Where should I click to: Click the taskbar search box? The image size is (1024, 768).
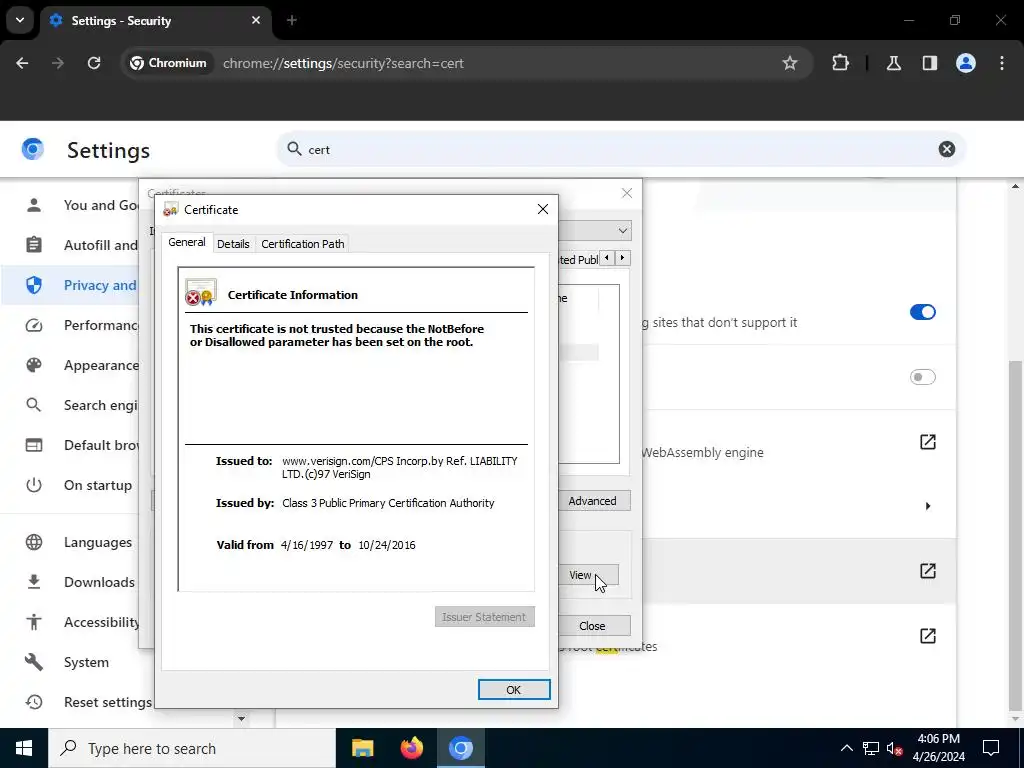click(x=192, y=748)
